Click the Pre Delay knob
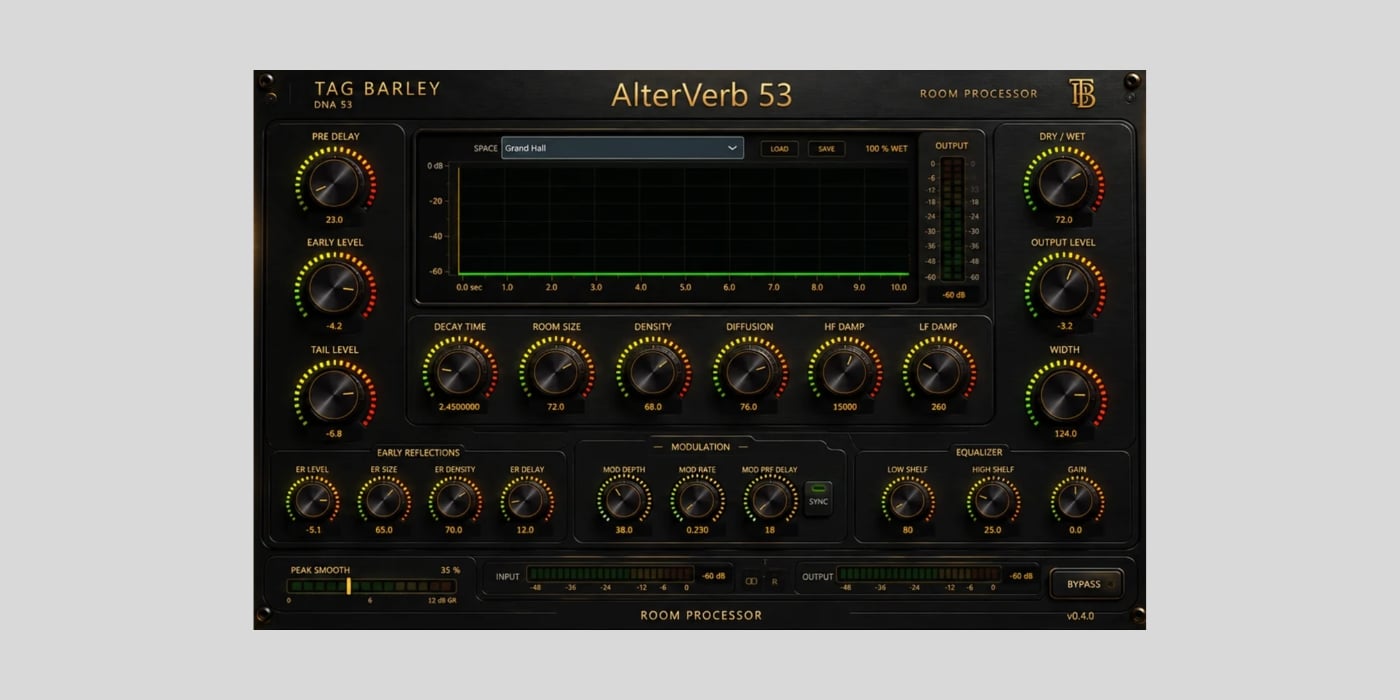 (x=335, y=183)
